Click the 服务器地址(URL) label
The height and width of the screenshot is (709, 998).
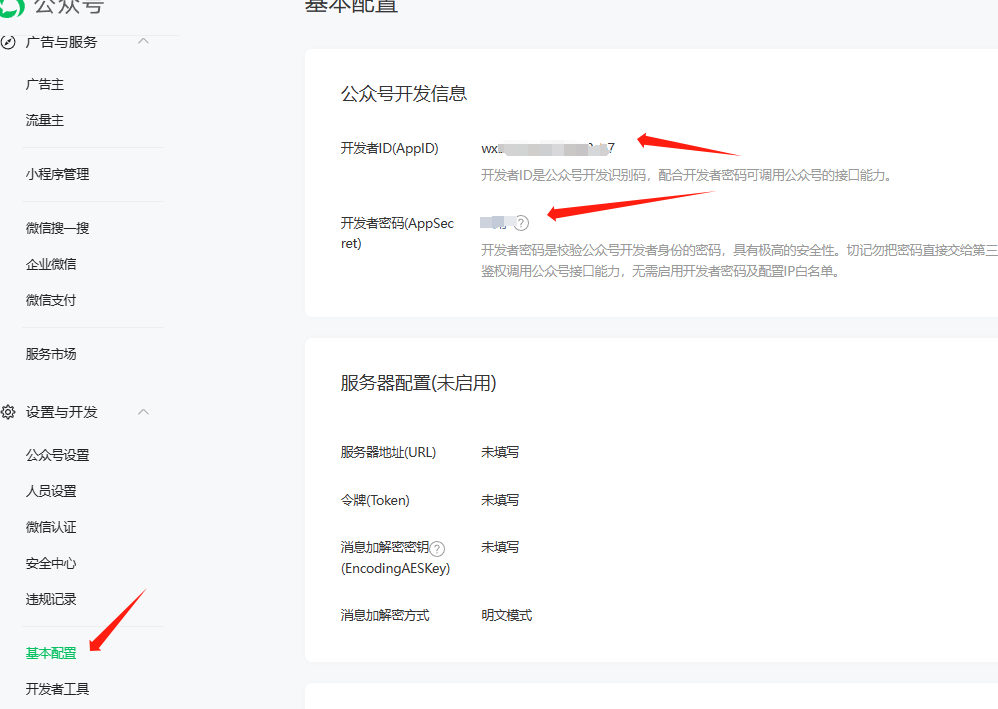(x=388, y=452)
